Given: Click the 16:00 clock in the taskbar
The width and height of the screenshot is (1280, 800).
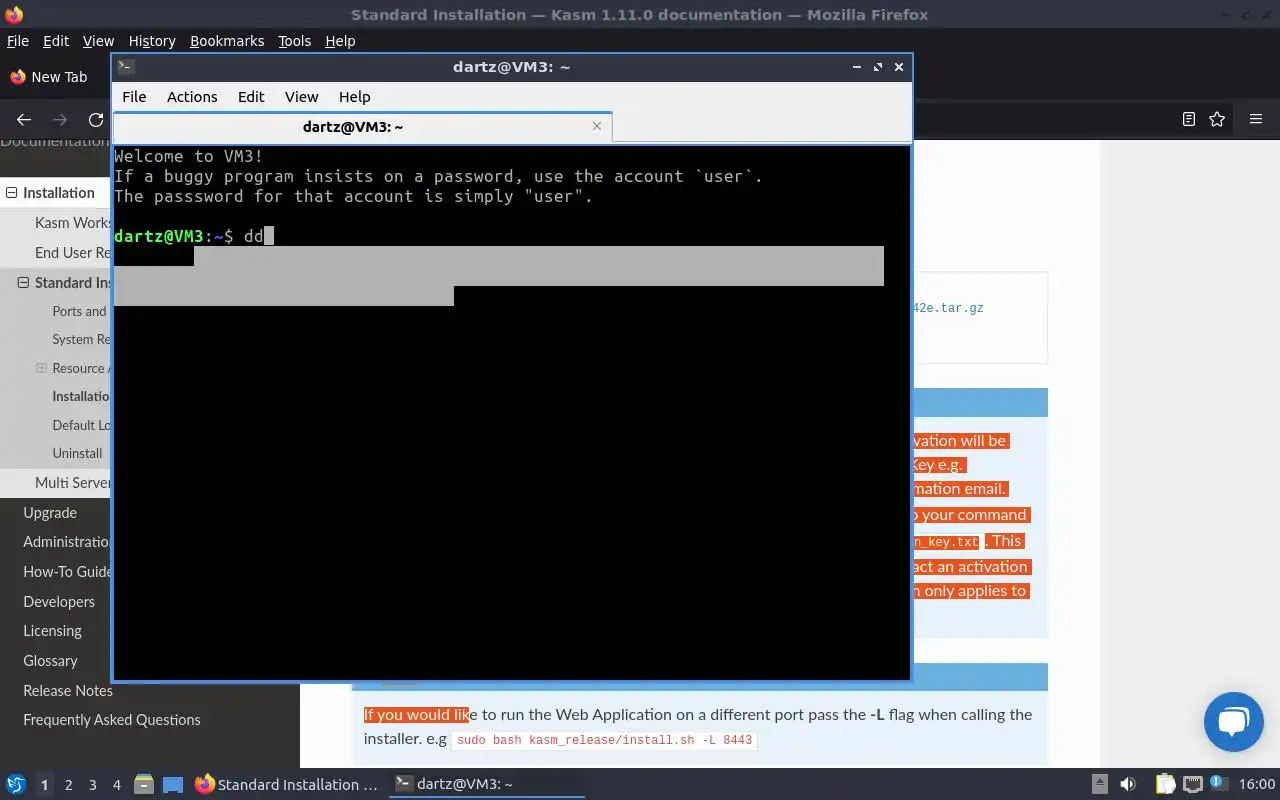Looking at the screenshot, I should point(1257,784).
